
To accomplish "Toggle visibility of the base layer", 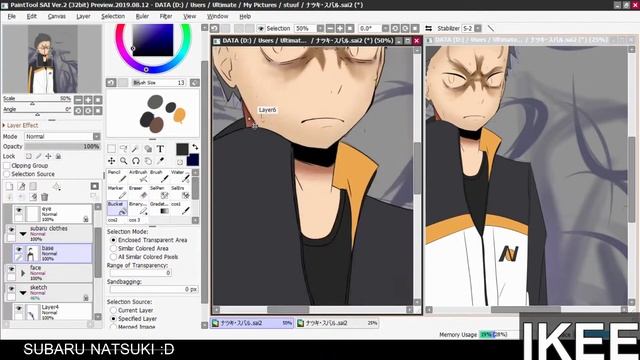I will coord(19,249).
